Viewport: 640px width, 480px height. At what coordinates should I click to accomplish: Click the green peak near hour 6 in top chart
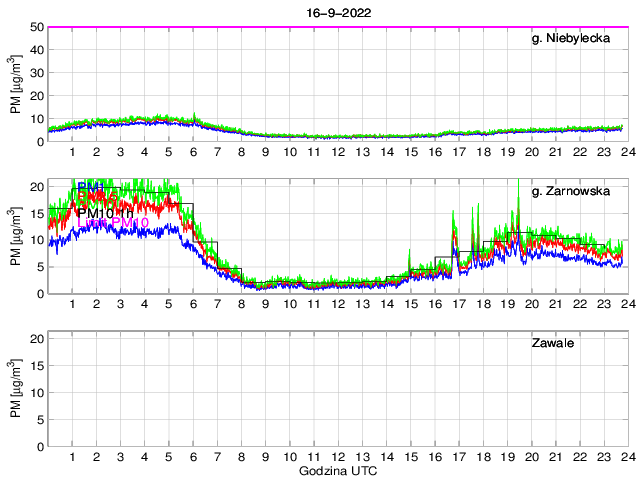click(x=195, y=115)
